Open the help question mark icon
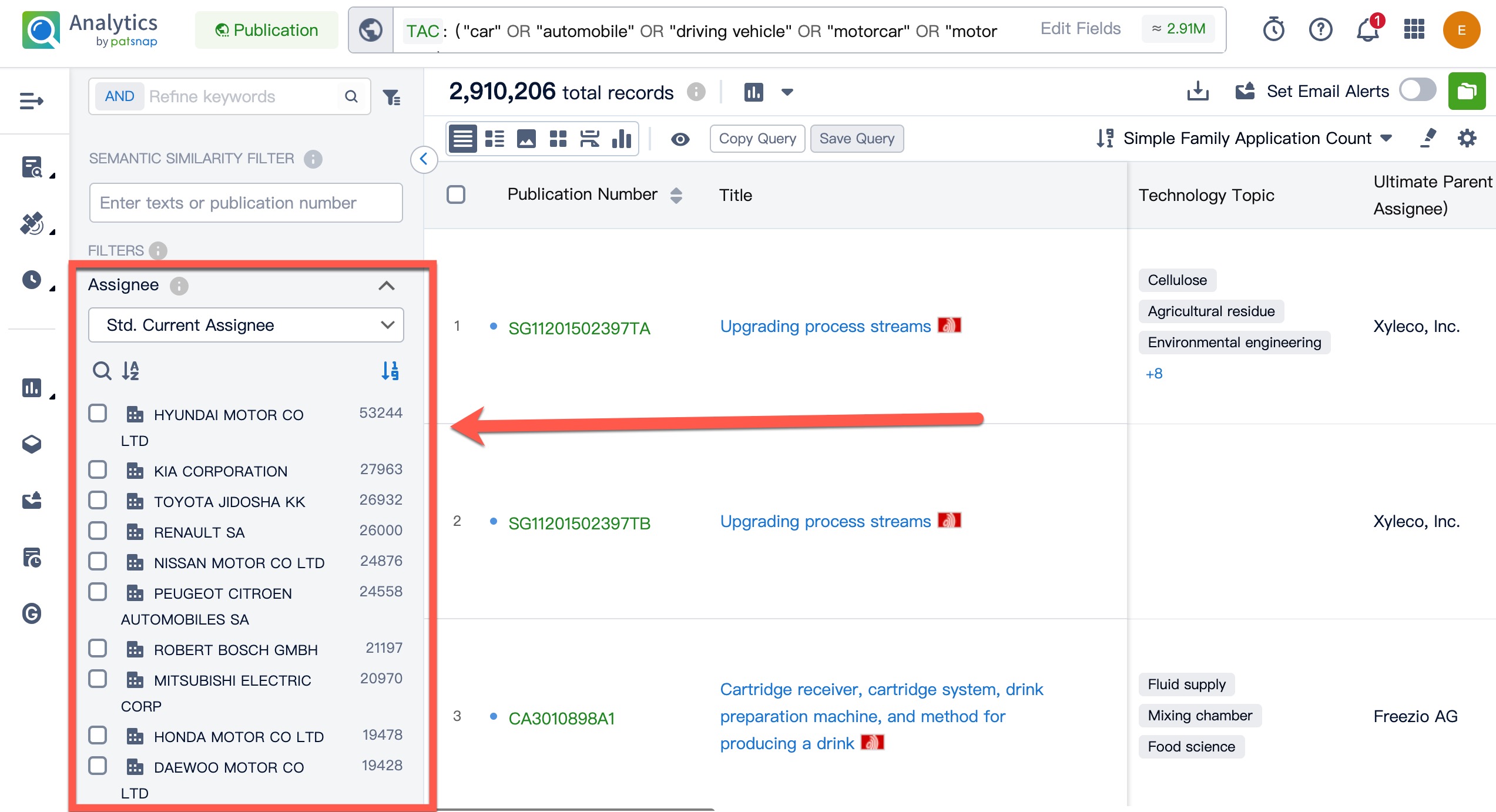The width and height of the screenshot is (1496, 812). pos(1320,29)
